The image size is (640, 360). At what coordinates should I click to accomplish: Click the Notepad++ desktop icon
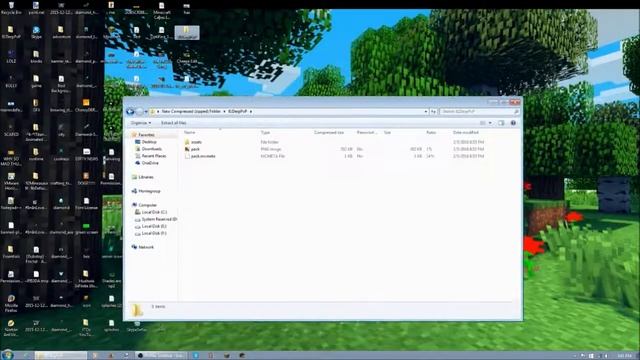tap(11, 203)
